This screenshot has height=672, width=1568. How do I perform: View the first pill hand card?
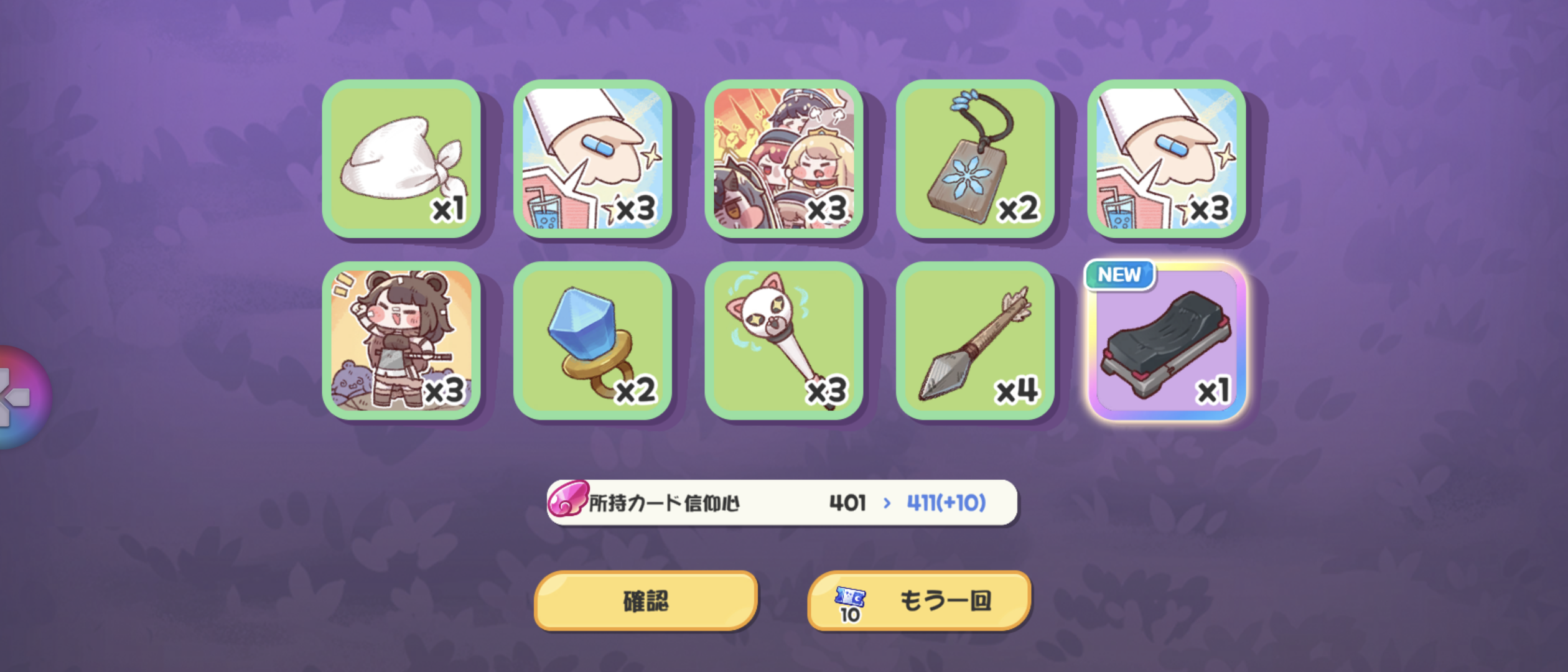pyautogui.click(x=592, y=159)
